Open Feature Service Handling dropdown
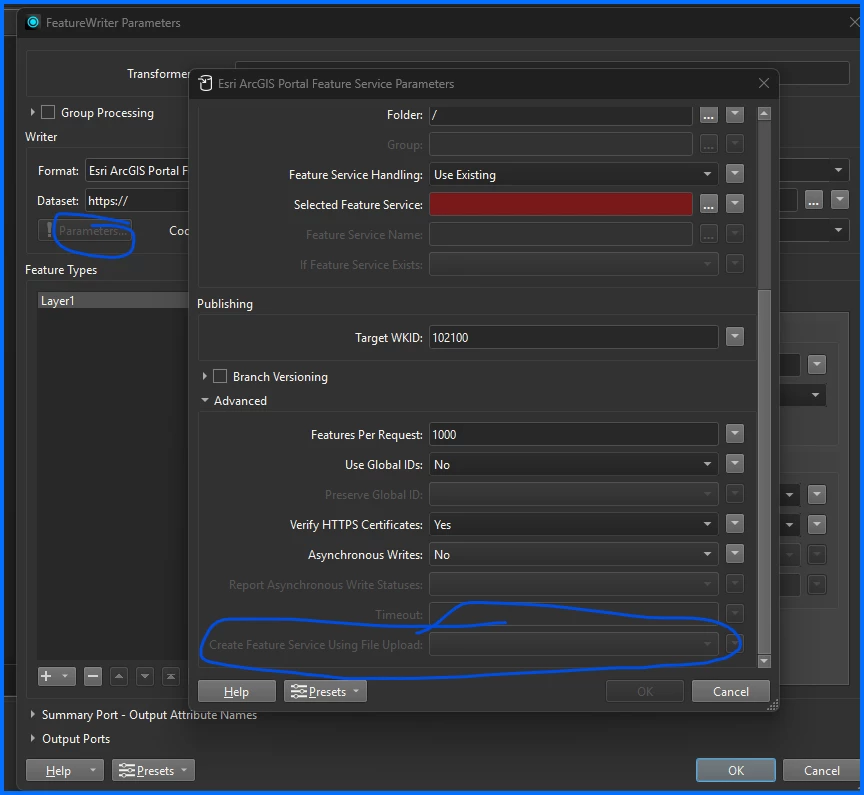The image size is (864, 795). coord(574,175)
